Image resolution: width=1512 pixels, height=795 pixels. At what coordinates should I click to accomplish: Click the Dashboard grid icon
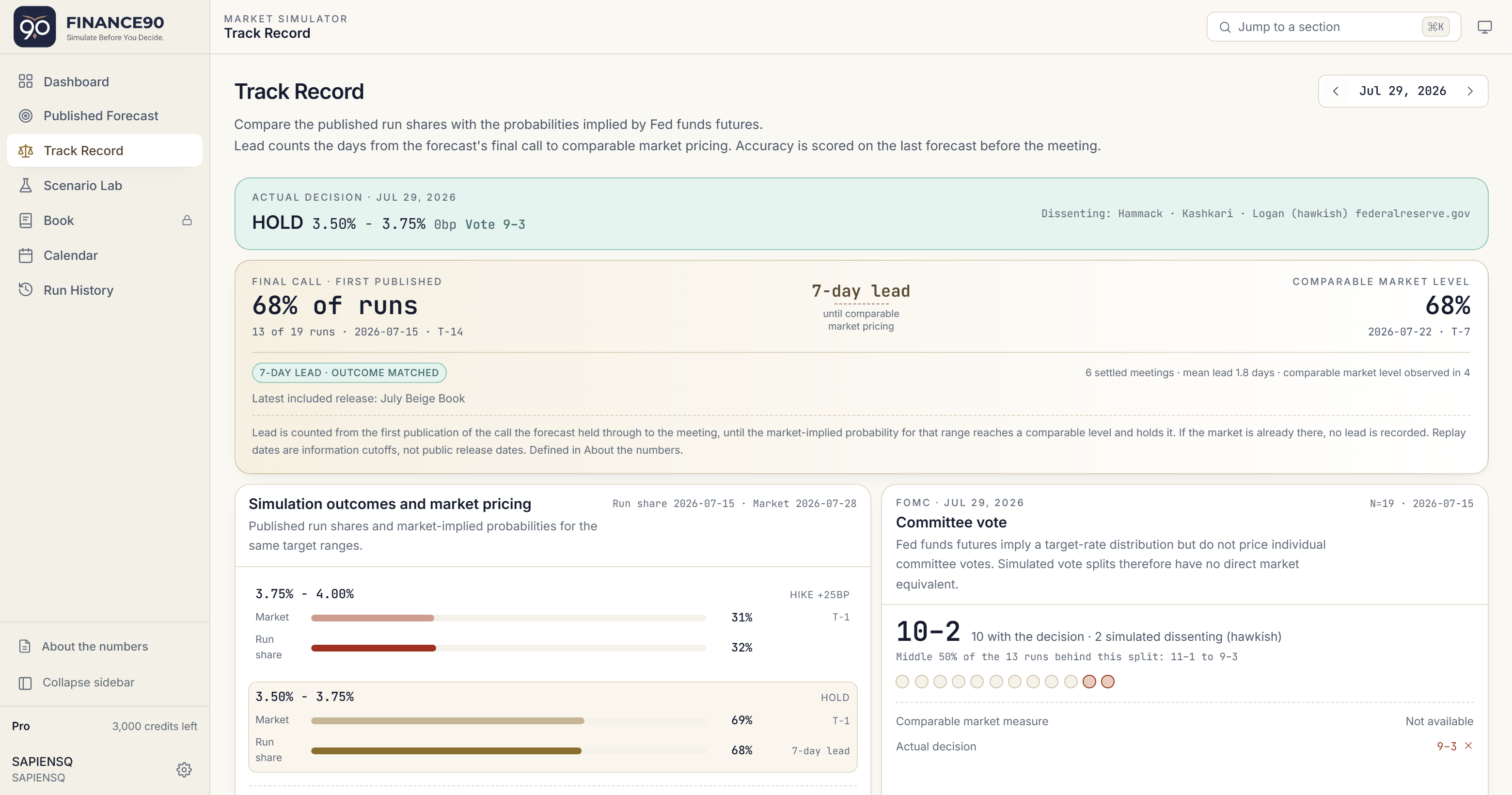25,81
